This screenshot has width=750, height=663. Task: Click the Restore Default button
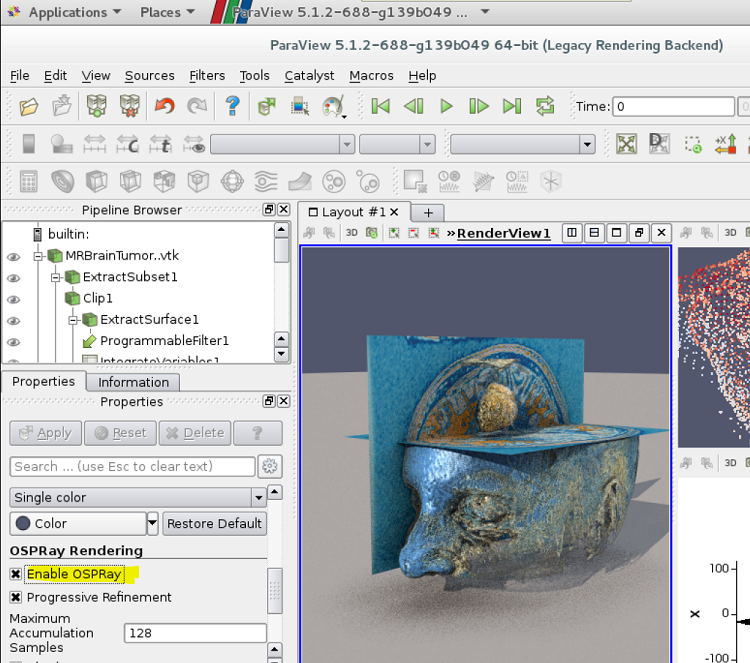pyautogui.click(x=214, y=523)
